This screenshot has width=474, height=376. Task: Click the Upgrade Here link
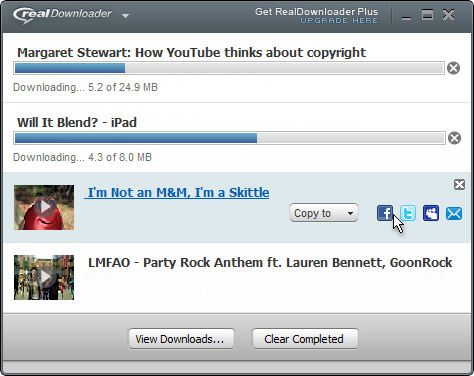[x=339, y=21]
